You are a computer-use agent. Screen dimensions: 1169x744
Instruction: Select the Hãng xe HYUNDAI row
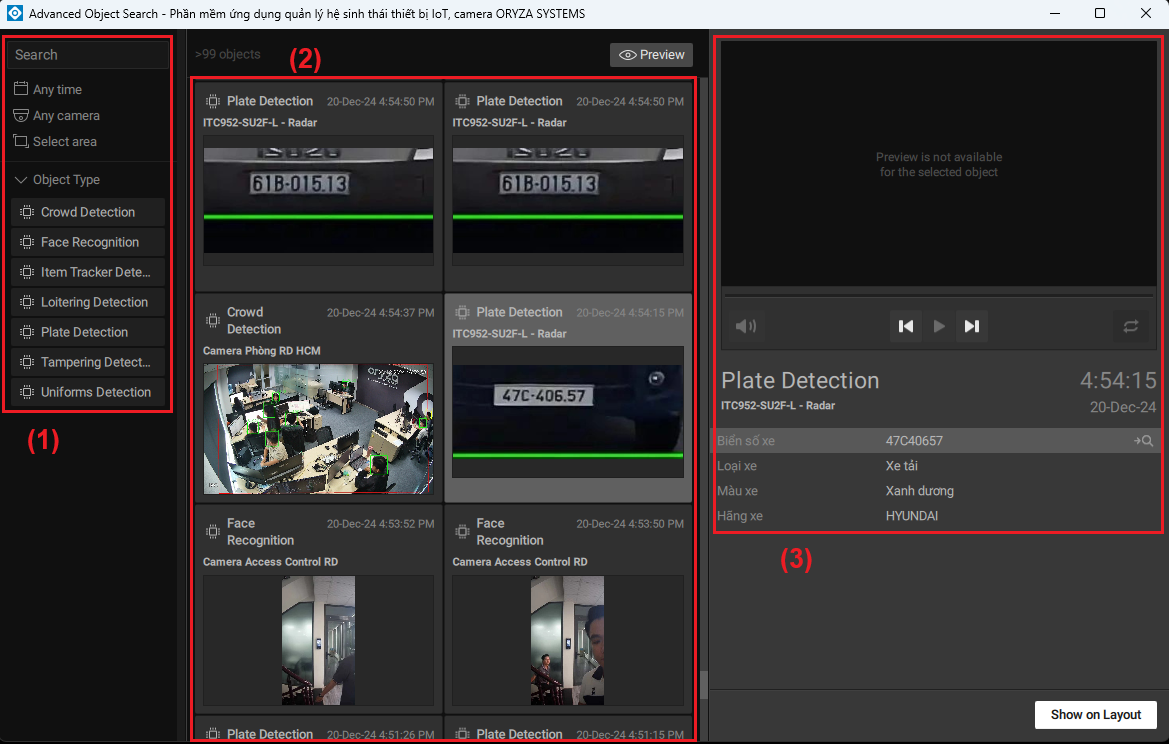[936, 516]
